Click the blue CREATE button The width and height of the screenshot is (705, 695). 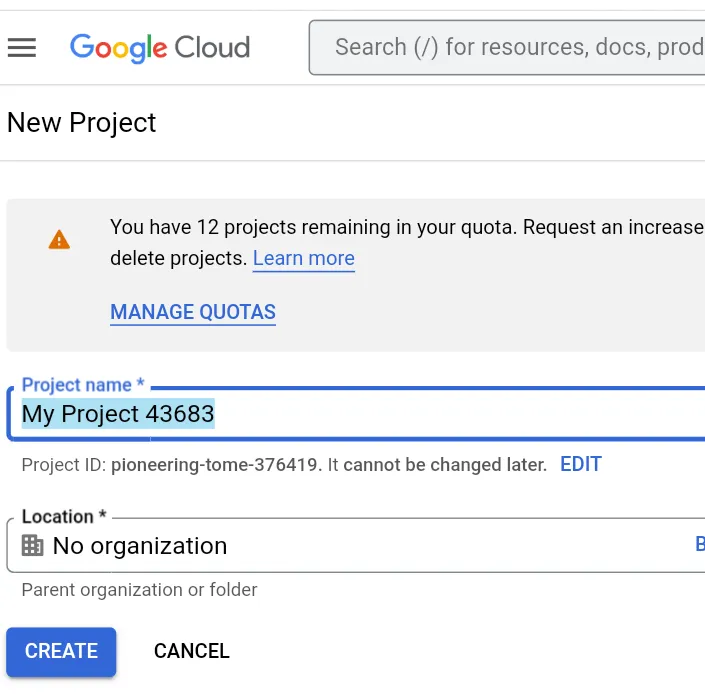click(61, 651)
